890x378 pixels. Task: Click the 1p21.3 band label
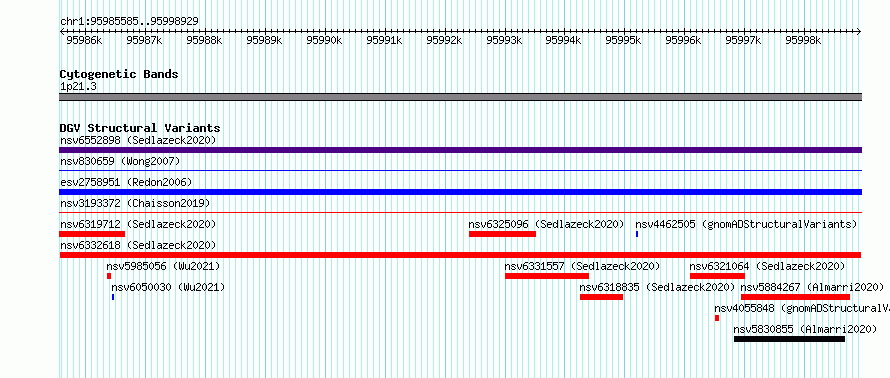click(x=78, y=86)
